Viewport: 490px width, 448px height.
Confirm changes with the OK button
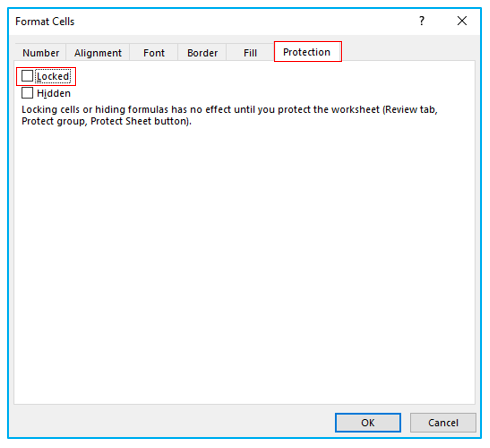368,423
